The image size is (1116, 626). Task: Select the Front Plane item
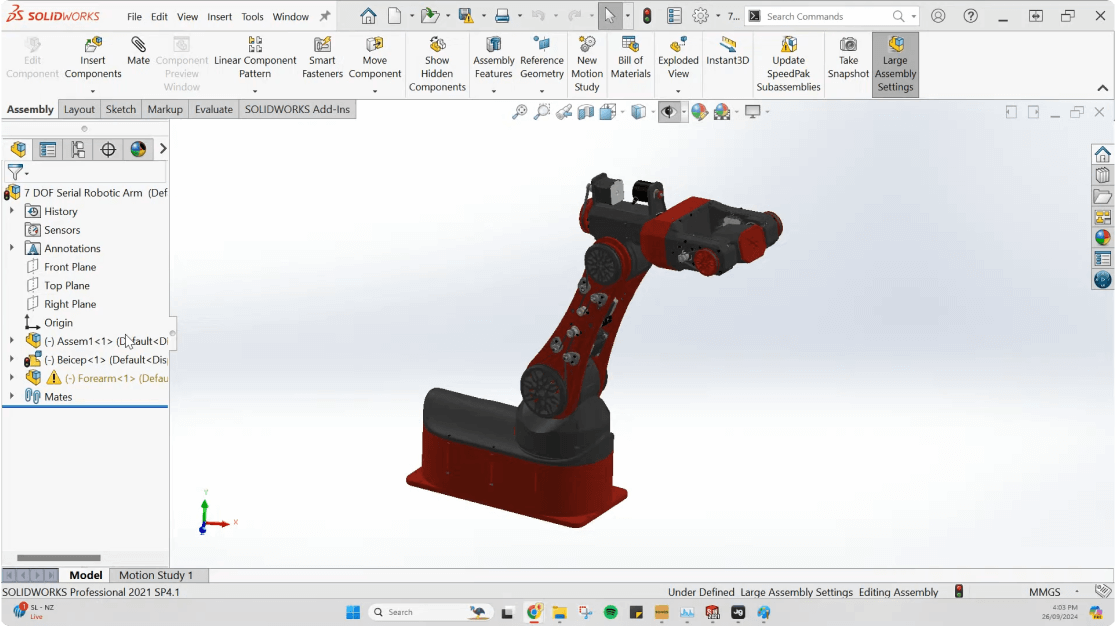point(70,267)
